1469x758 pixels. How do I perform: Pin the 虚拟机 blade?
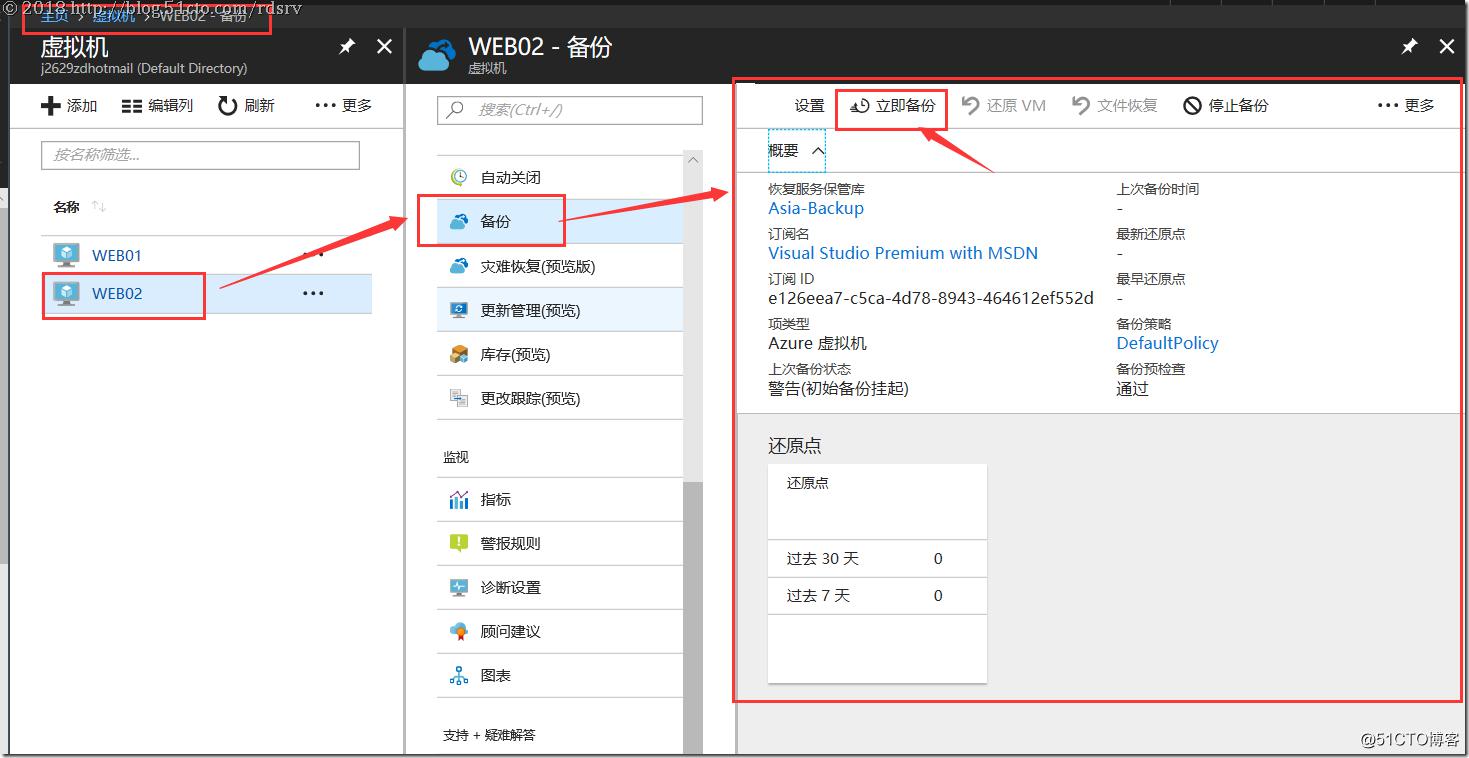click(346, 47)
